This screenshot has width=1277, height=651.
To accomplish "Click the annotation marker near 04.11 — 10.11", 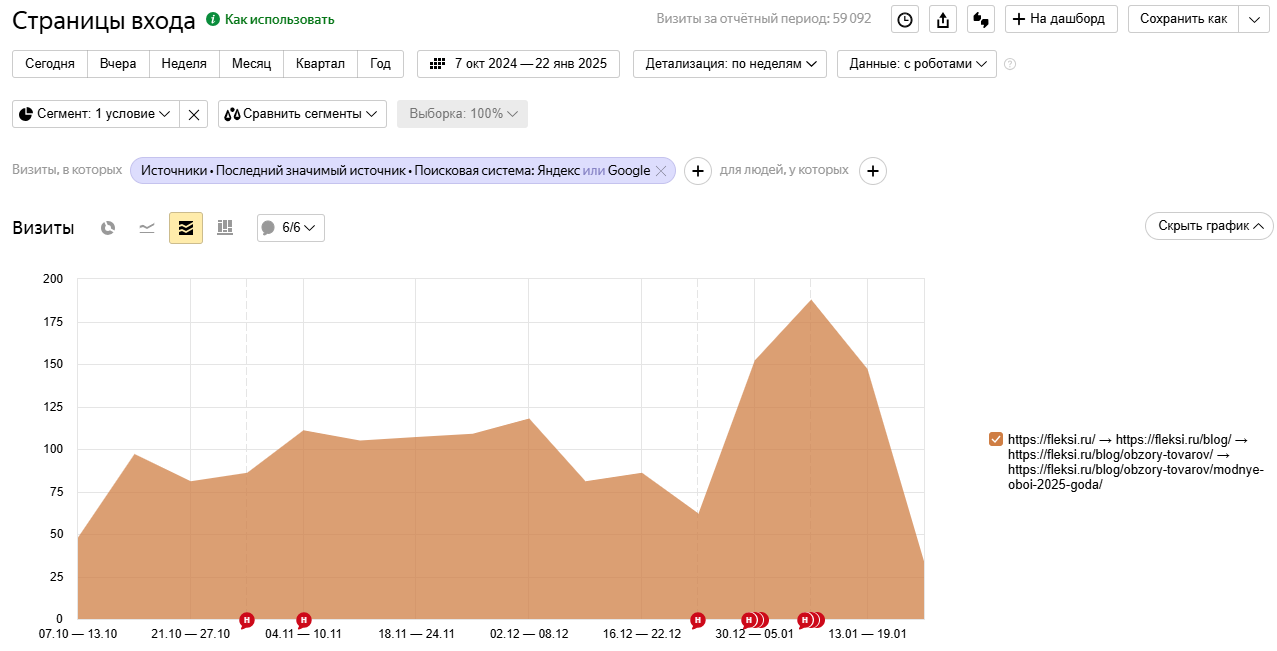I will click(304, 620).
